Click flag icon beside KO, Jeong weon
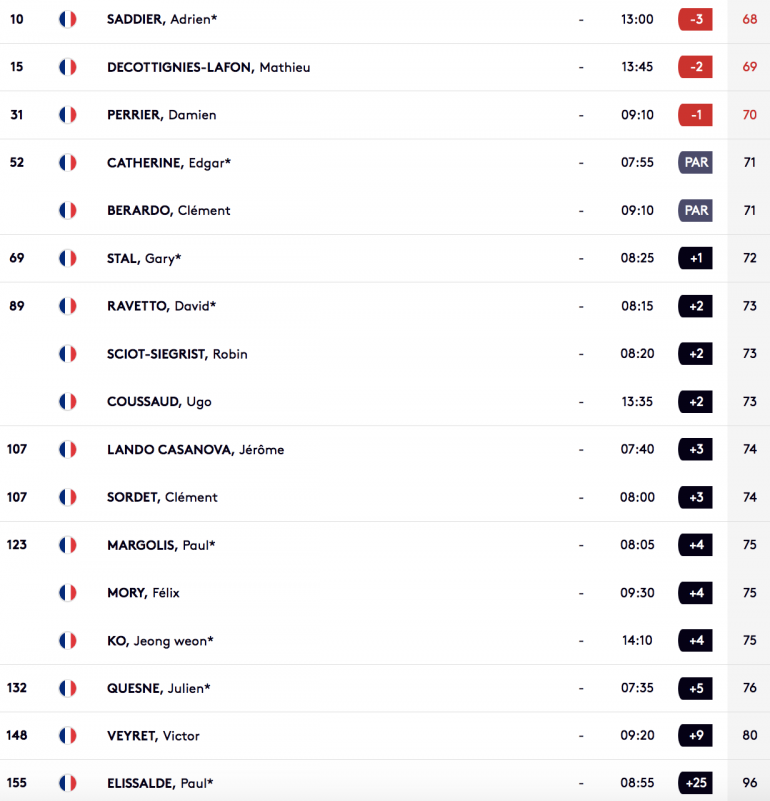Viewport: 770px width, 801px height. pyautogui.click(x=67, y=640)
